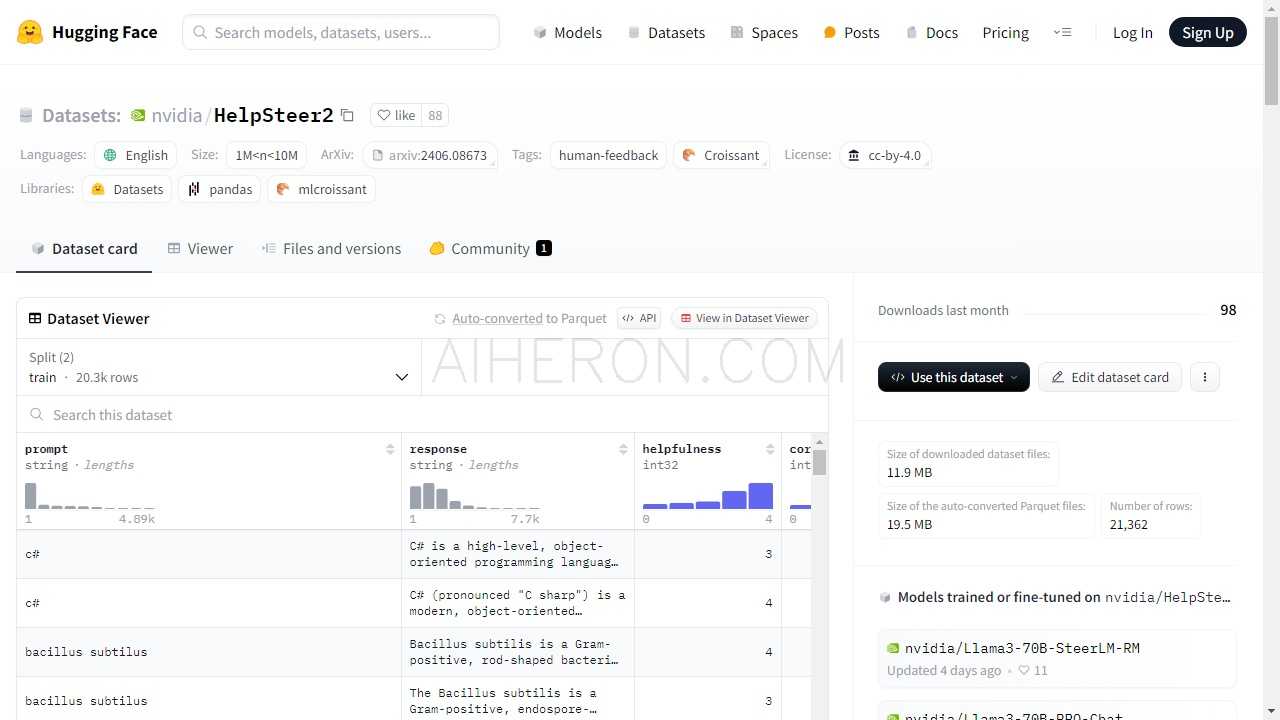1280x720 pixels.
Task: Open the Models page
Action: [x=567, y=32]
